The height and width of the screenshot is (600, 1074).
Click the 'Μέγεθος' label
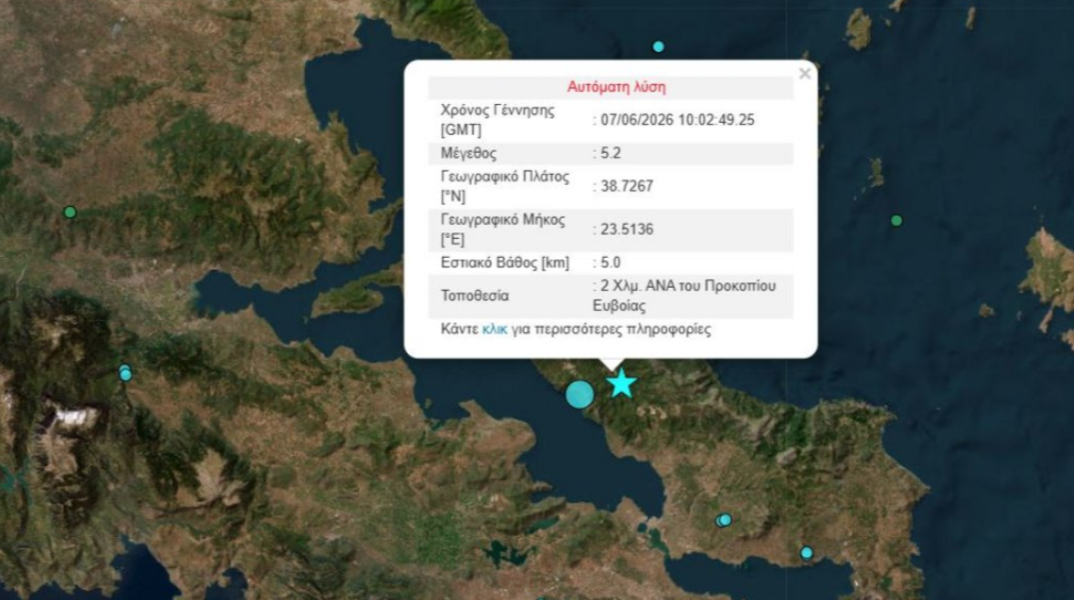point(469,153)
